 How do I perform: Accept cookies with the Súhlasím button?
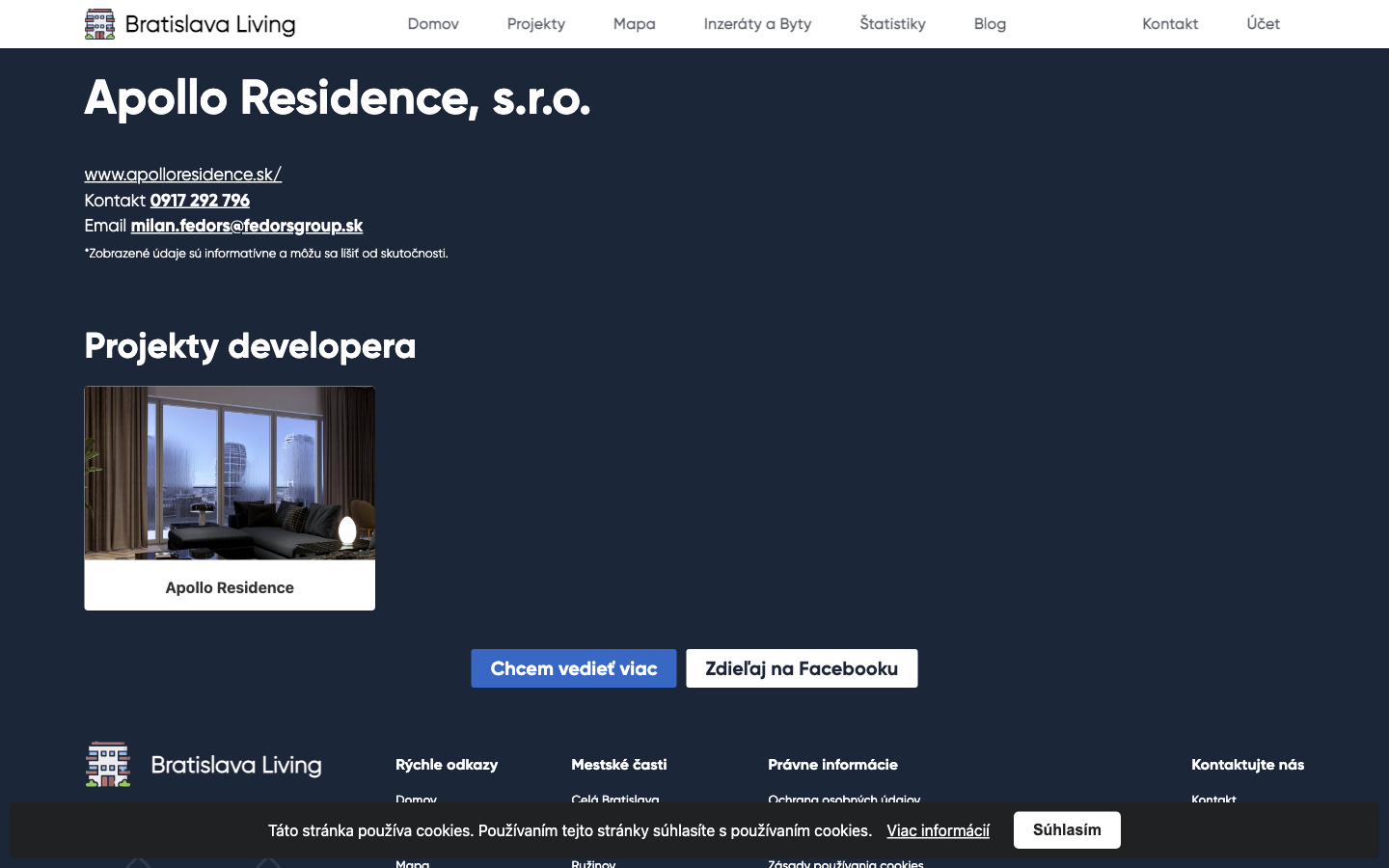tap(1067, 829)
